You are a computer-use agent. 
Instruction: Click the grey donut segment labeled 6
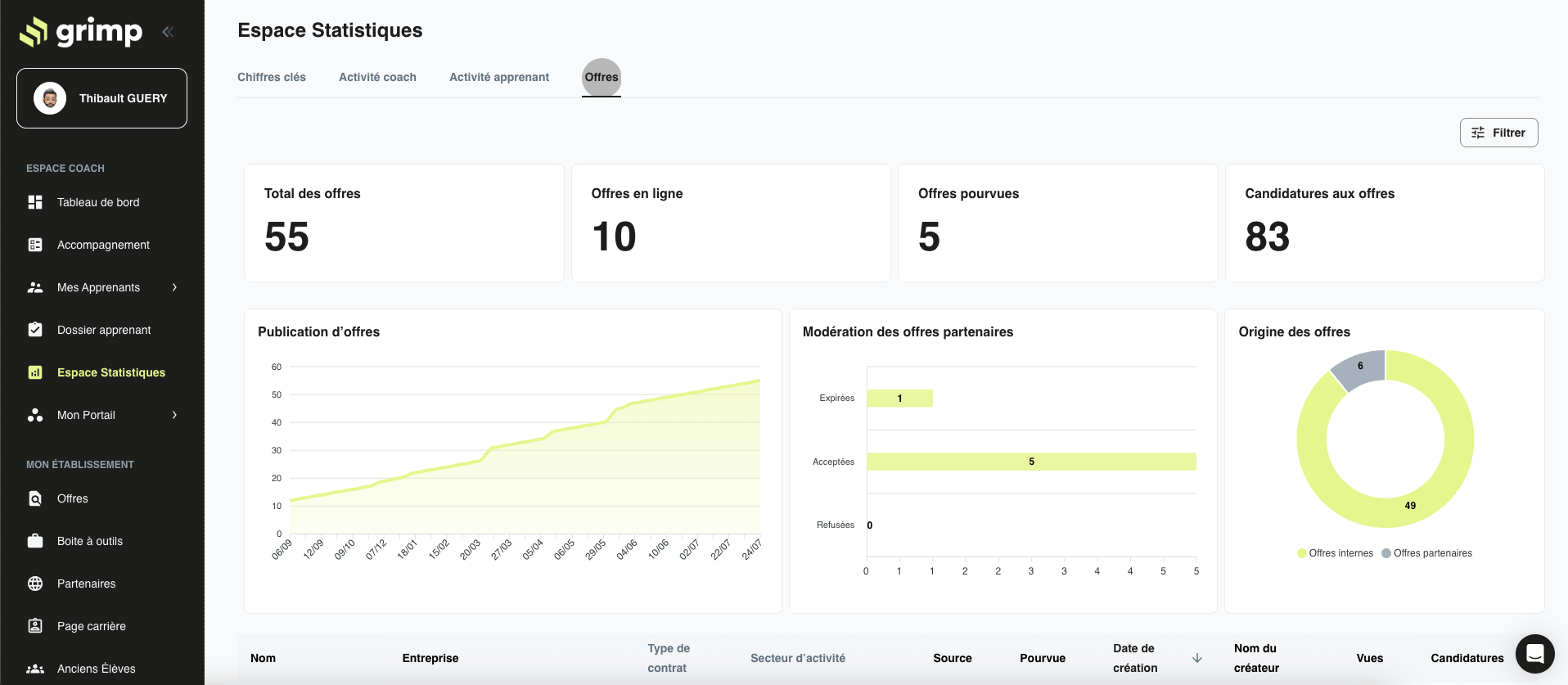point(1361,367)
